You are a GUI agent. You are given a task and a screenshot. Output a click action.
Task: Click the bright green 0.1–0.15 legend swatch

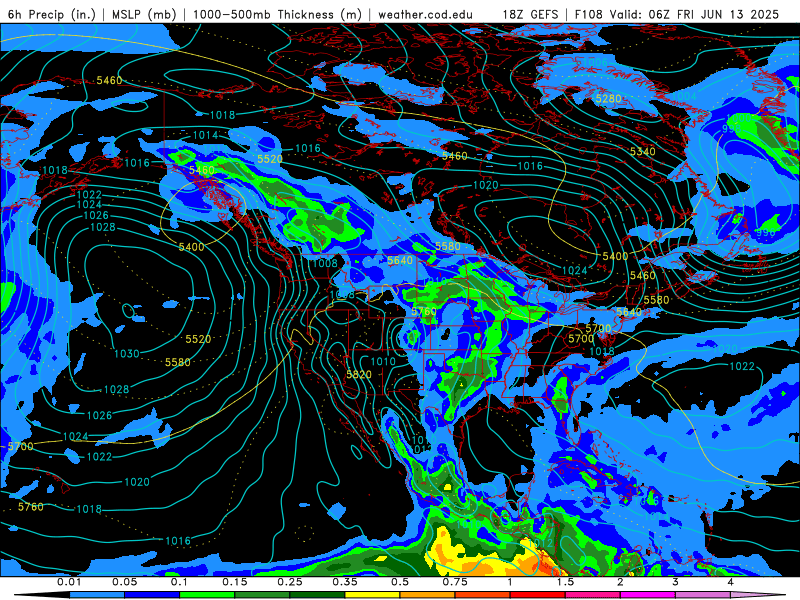[207, 595]
